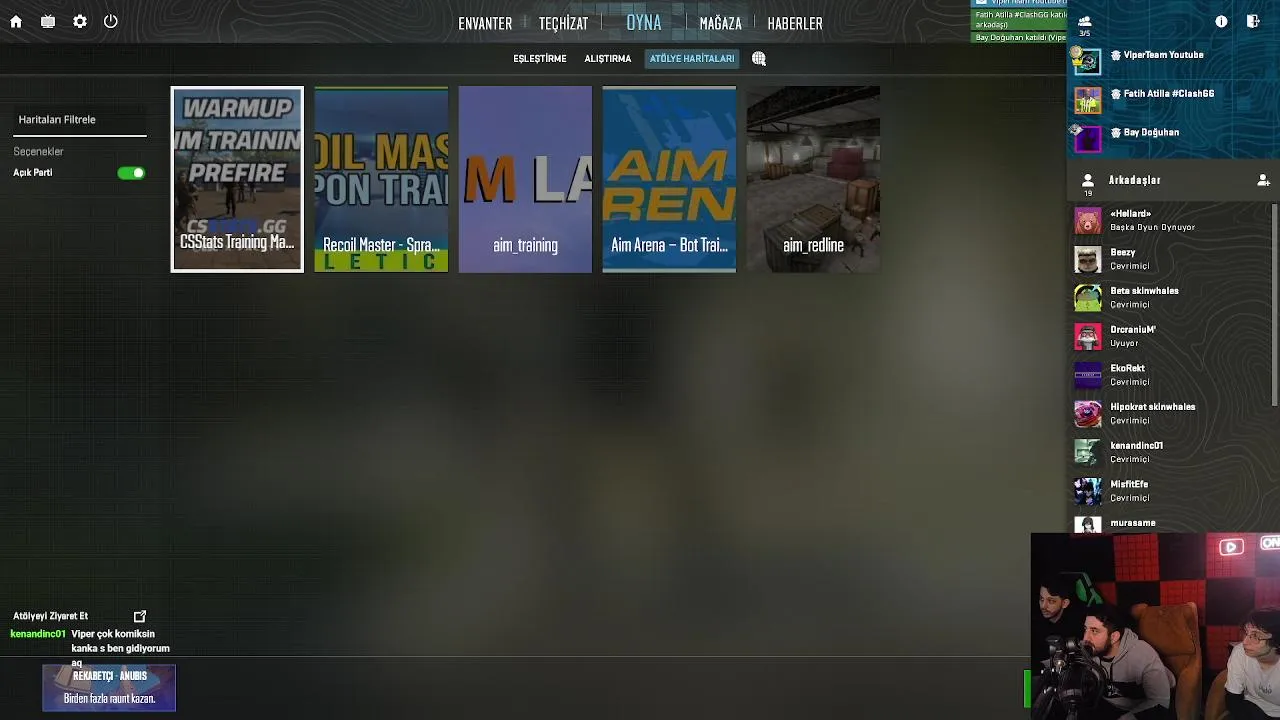
Task: Click the leave lobby door icon
Action: pos(1253,21)
